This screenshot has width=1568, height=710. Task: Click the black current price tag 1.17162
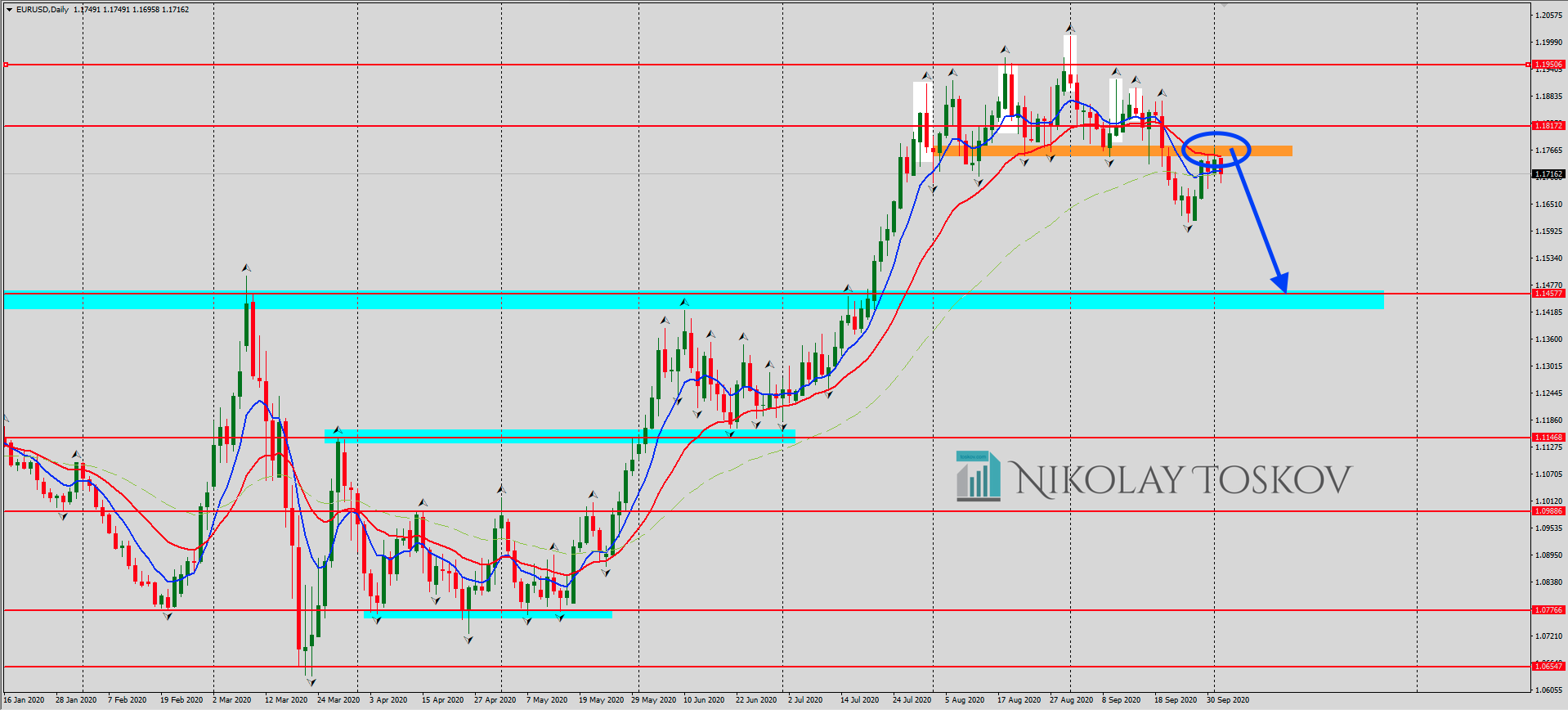click(1548, 174)
